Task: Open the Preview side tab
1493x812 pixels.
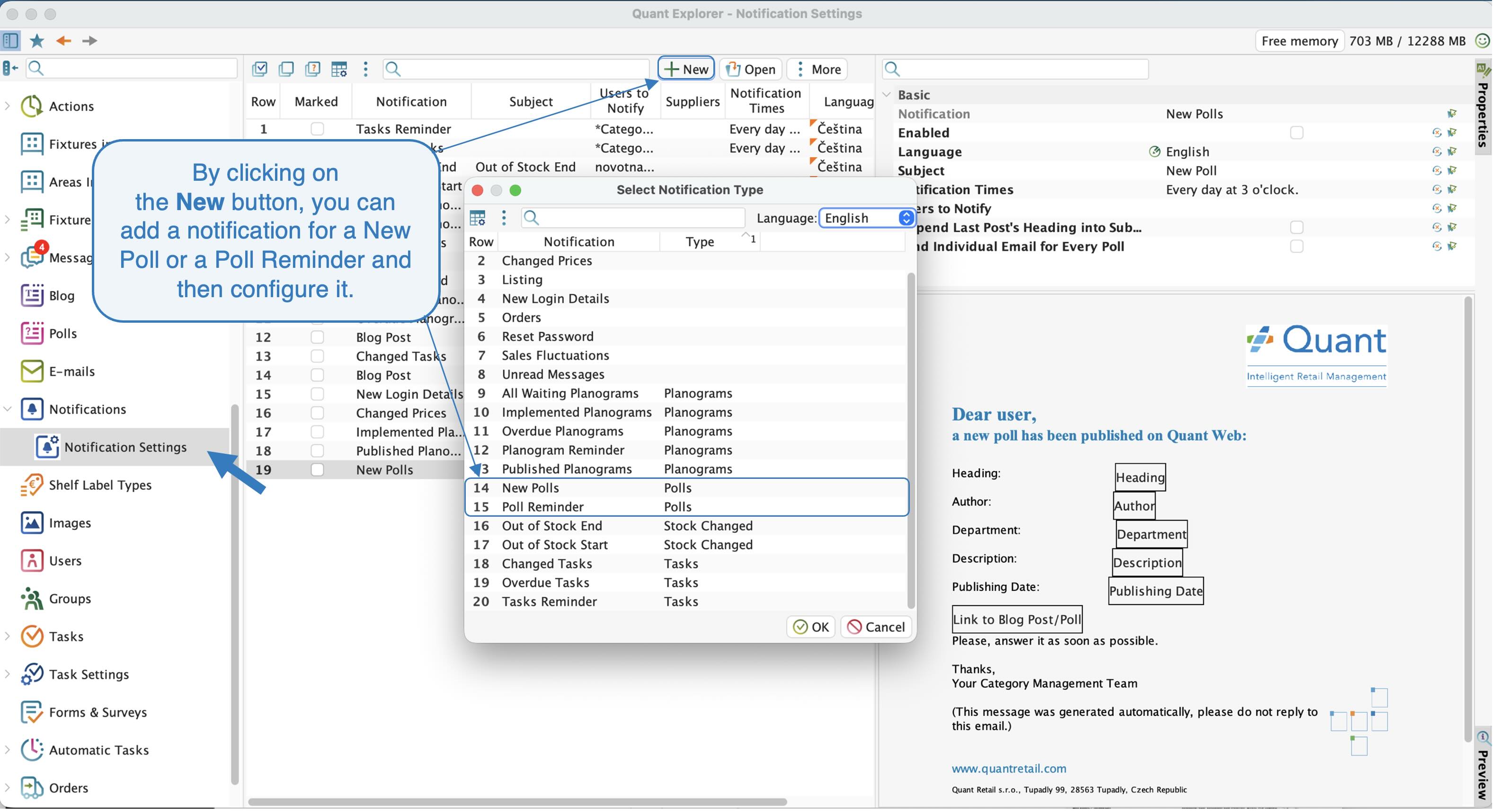Action: point(1483,766)
